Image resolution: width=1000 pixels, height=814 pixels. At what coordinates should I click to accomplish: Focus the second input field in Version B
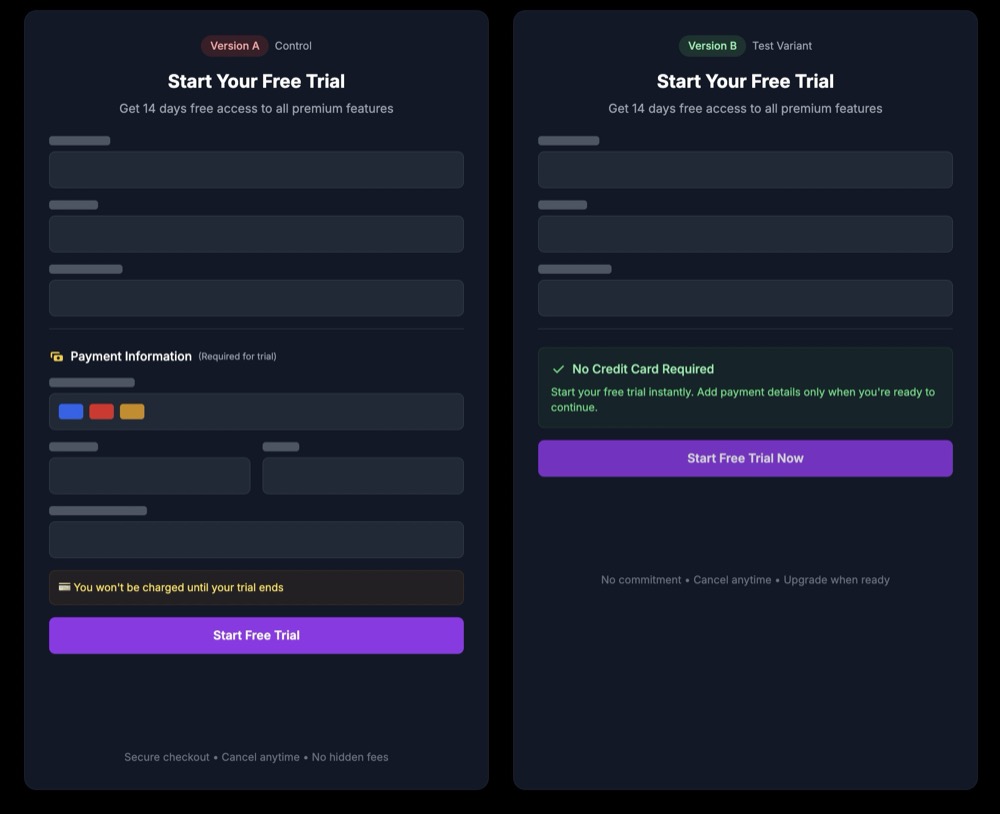[x=745, y=234]
